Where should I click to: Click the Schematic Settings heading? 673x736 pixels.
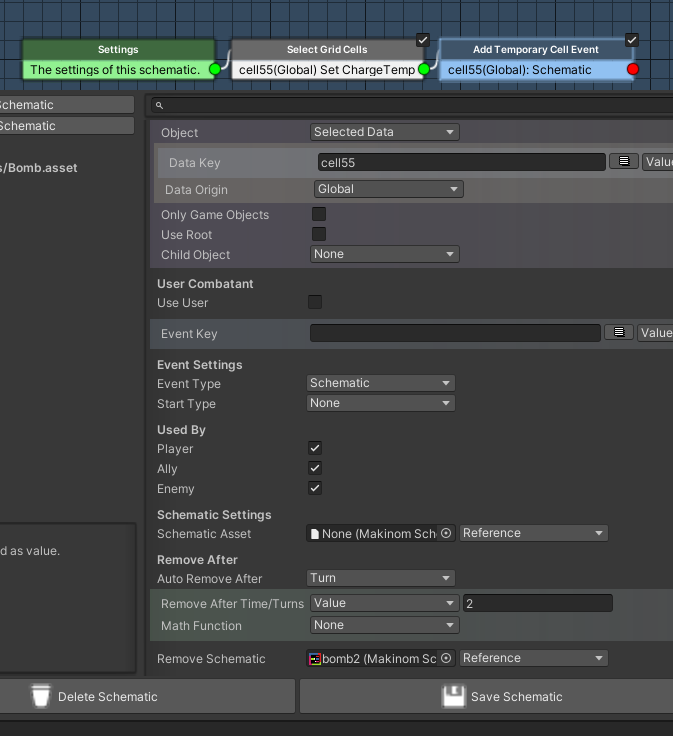pyautogui.click(x=214, y=515)
